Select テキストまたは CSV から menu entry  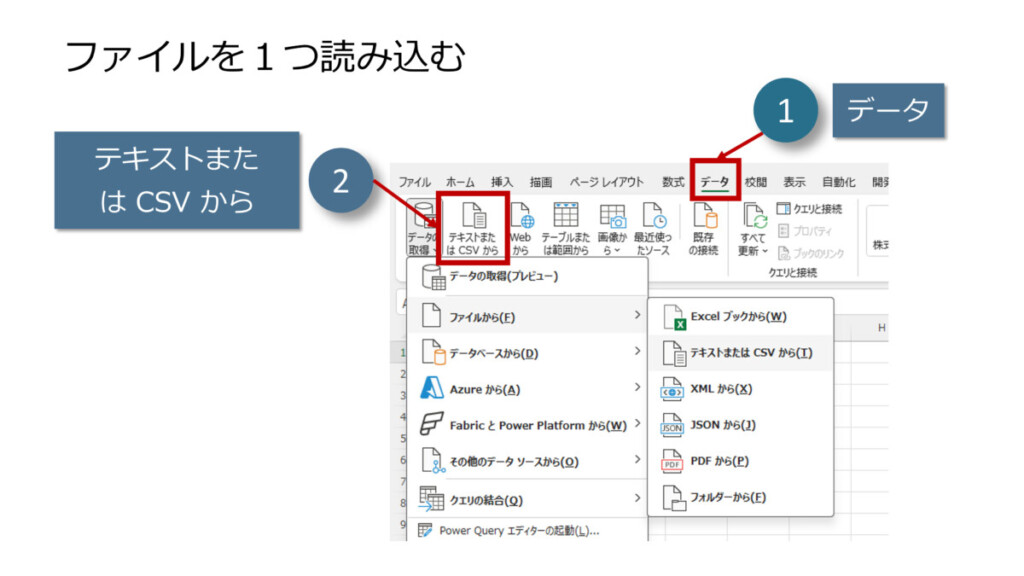750,353
